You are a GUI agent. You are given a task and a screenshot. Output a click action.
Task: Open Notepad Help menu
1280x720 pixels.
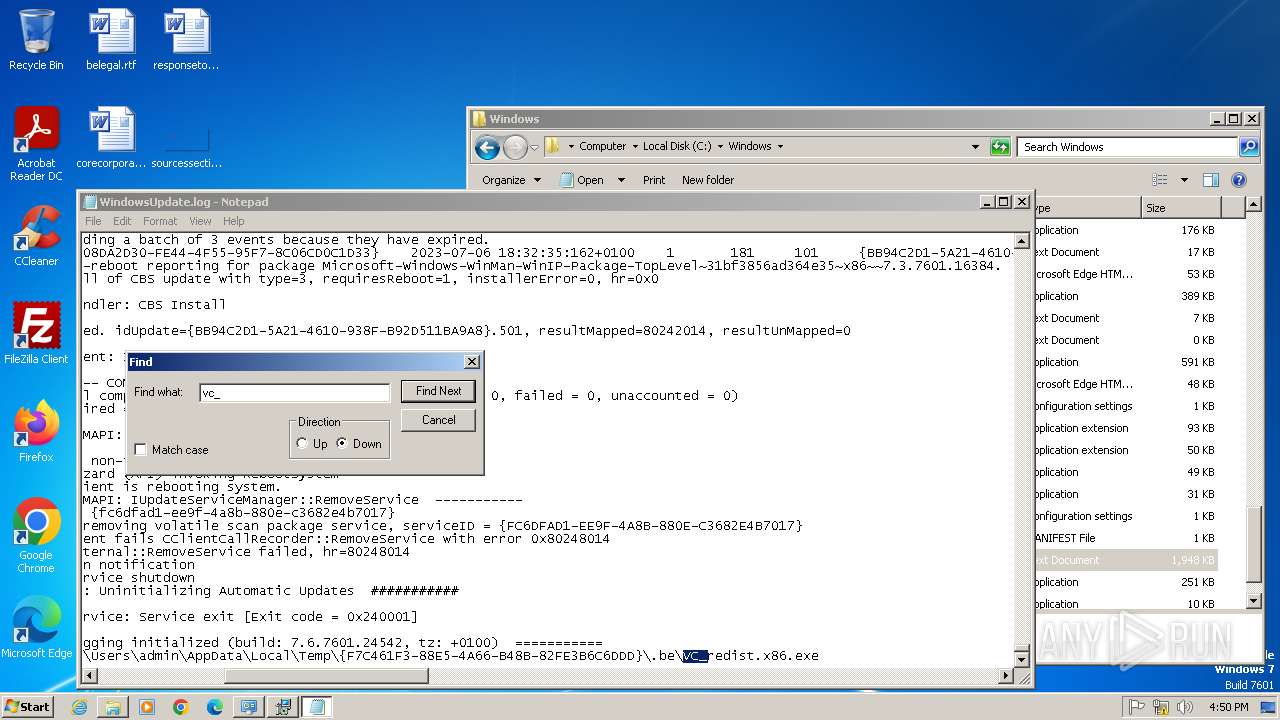pyautogui.click(x=233, y=221)
